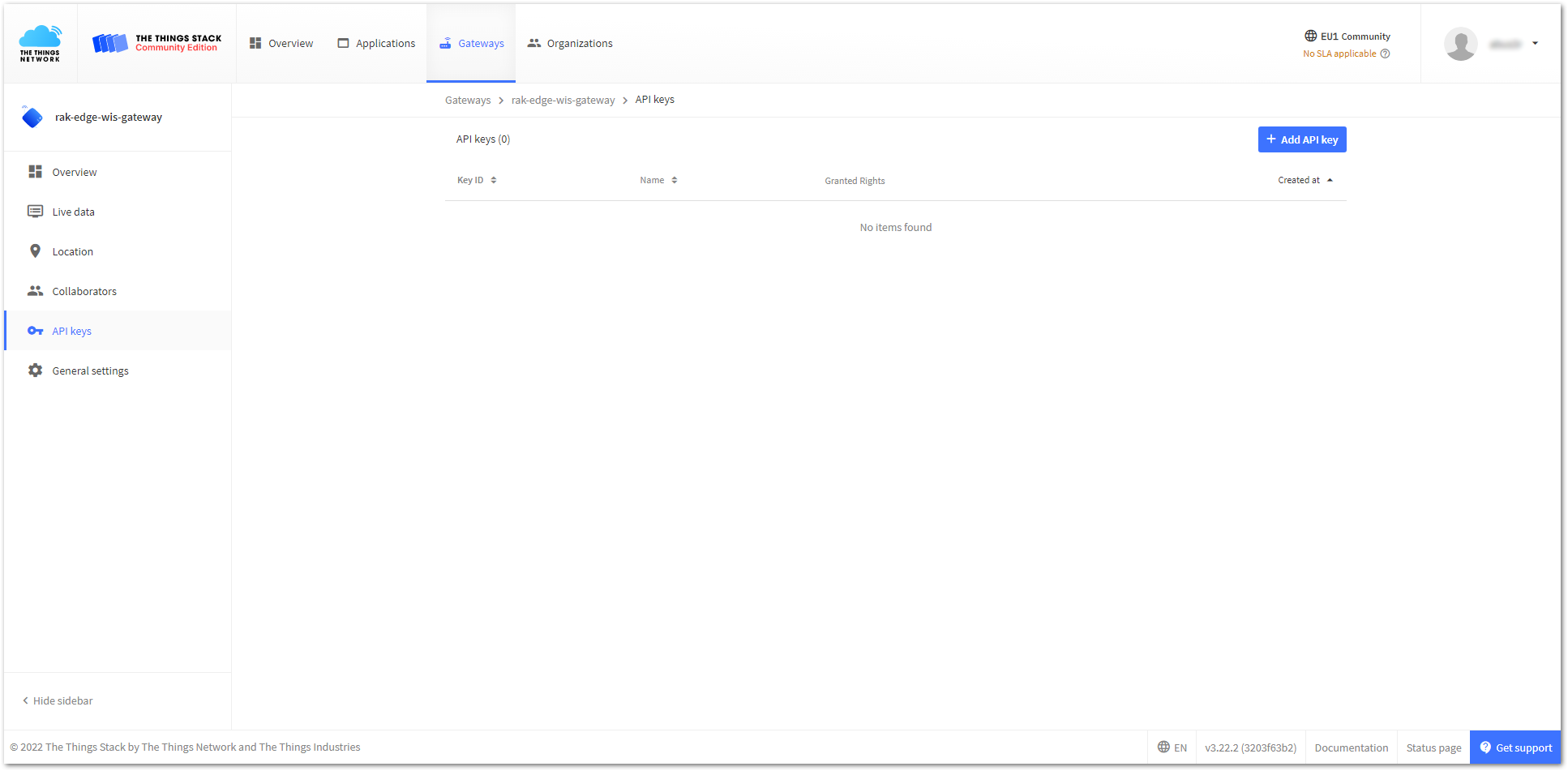Click the Gateways breadcrumb link
Image resolution: width=1568 pixels, height=771 pixels.
click(x=468, y=100)
